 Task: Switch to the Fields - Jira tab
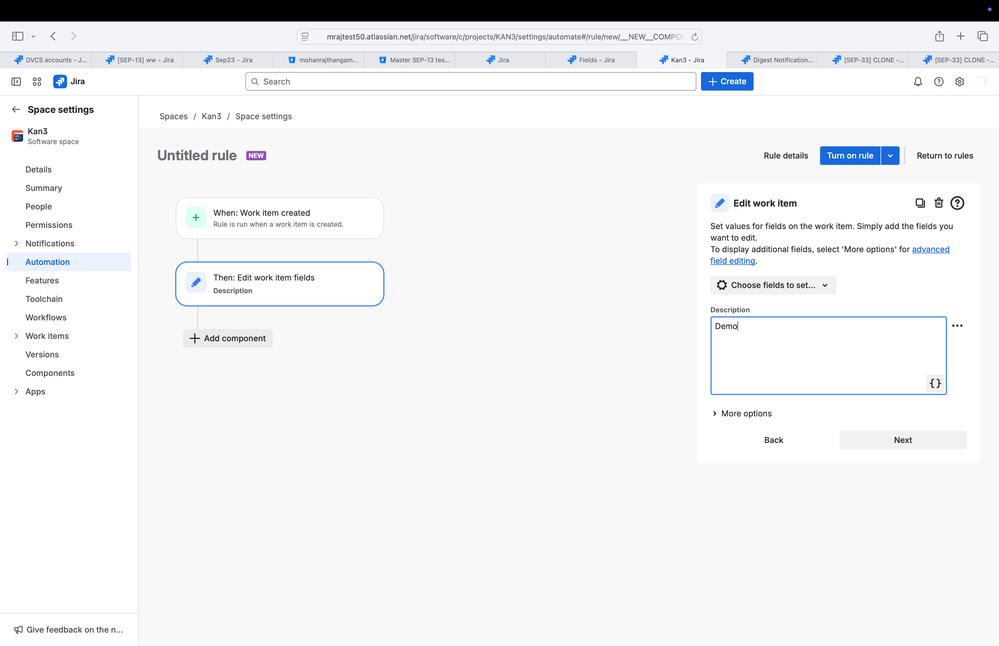(591, 60)
